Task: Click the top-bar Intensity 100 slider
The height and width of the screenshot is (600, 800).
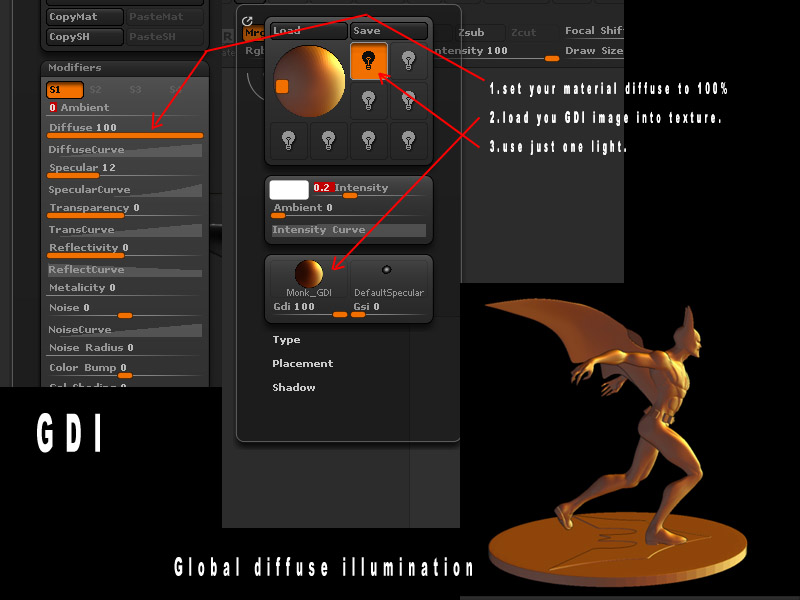Action: 496,53
